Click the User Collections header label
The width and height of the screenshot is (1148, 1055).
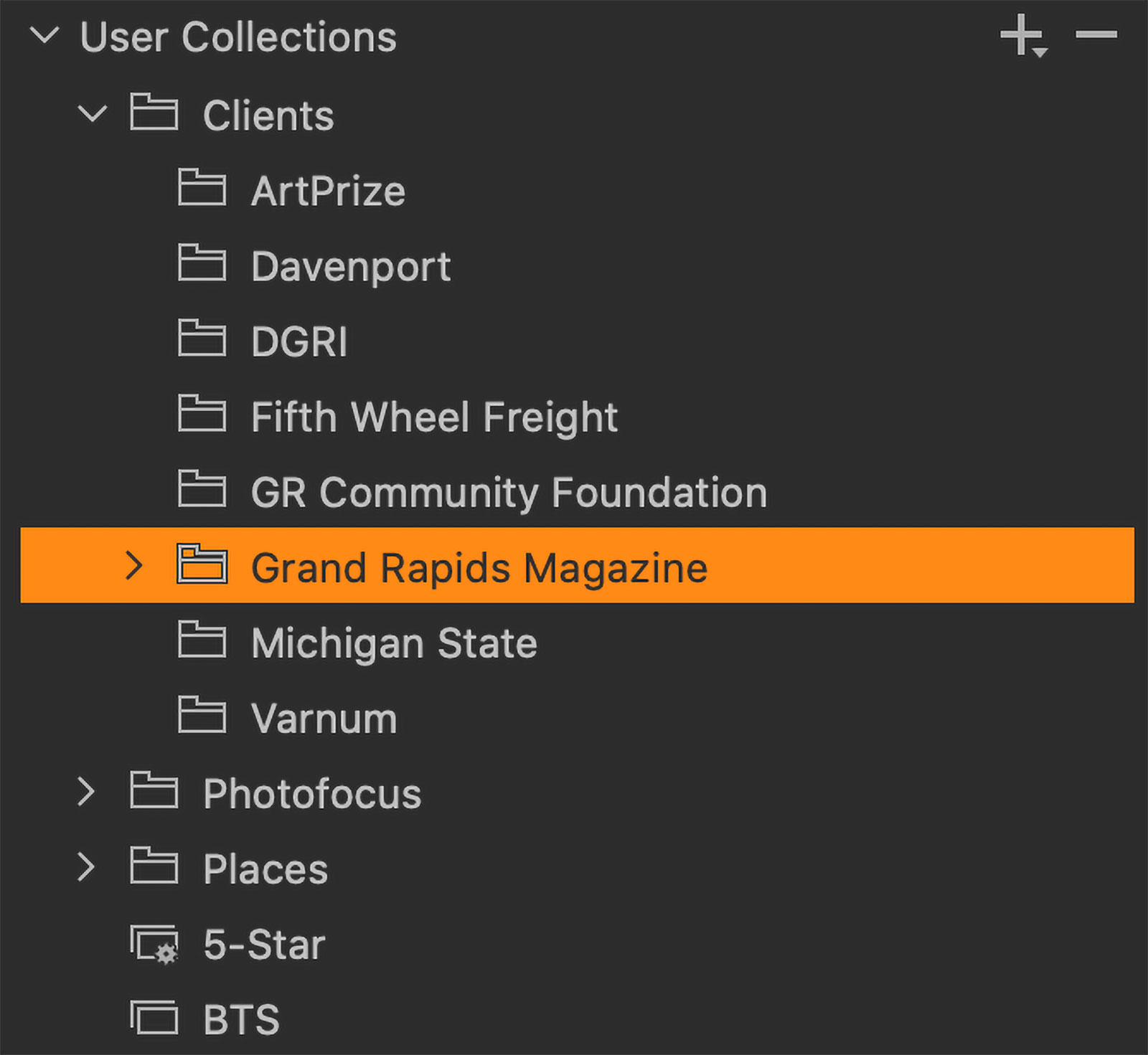238,37
